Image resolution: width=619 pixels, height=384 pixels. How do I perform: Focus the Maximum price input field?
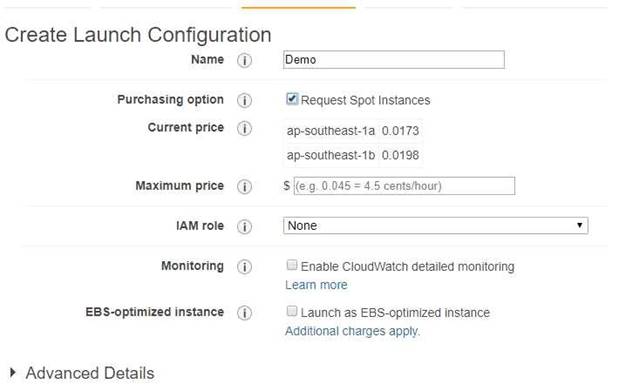[x=404, y=186]
